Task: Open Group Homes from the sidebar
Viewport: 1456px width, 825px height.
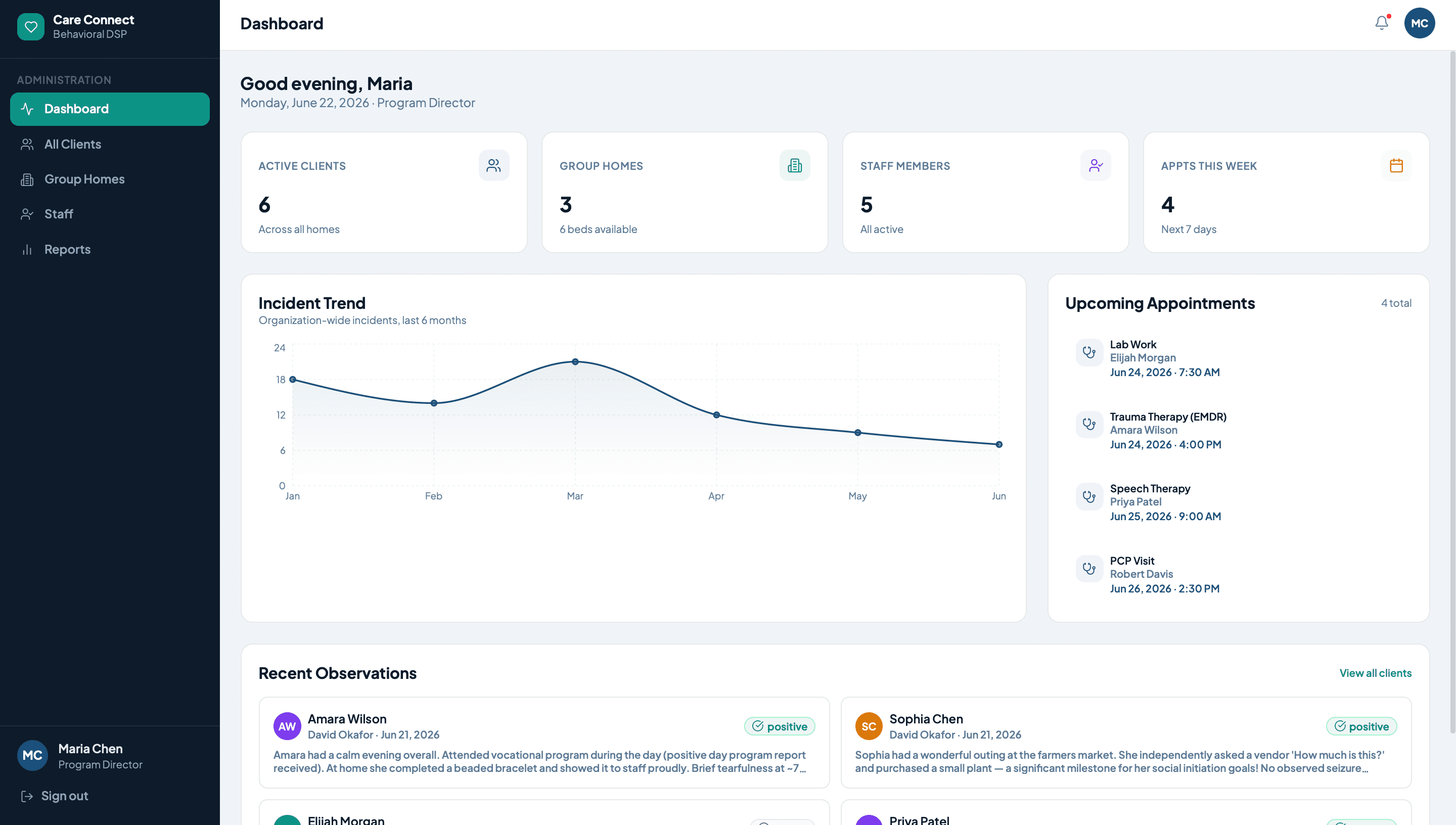Action: (x=110, y=179)
